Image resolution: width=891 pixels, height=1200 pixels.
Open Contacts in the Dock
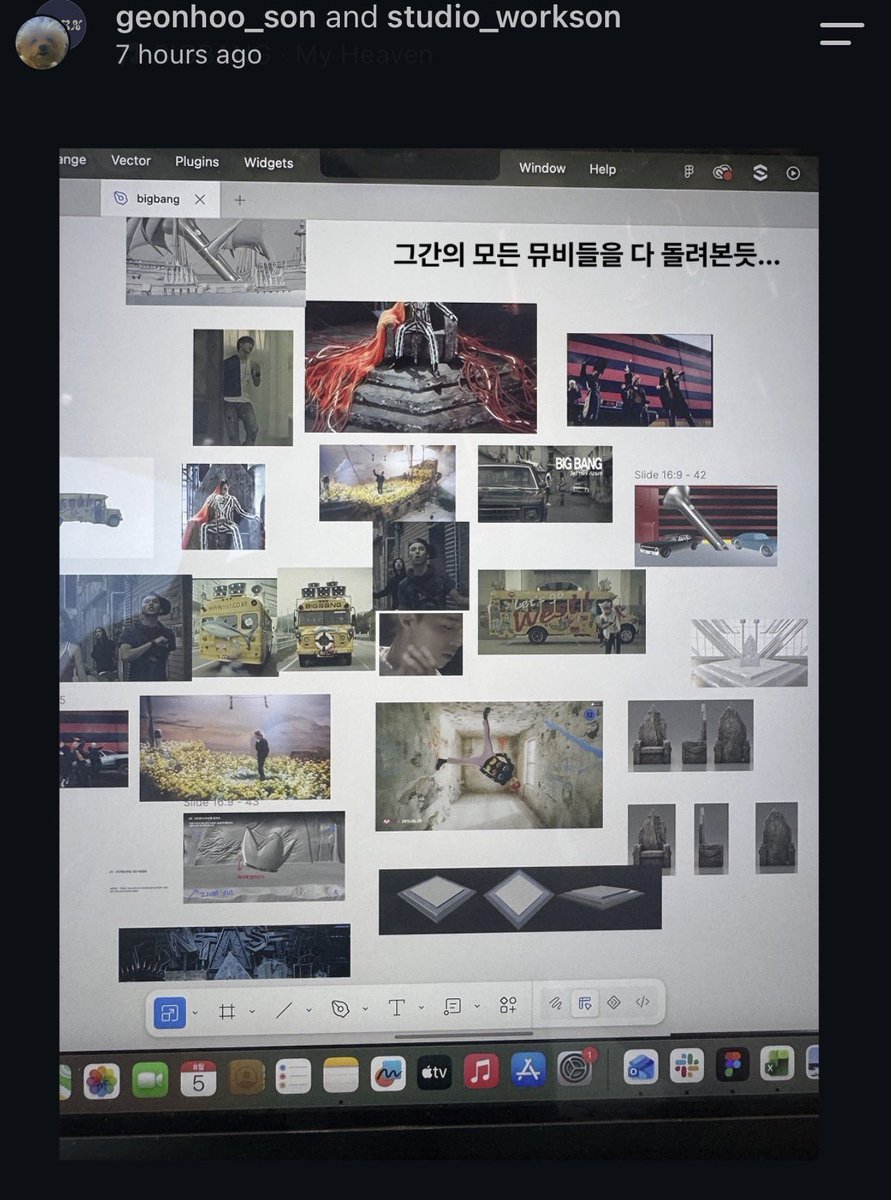click(246, 1077)
